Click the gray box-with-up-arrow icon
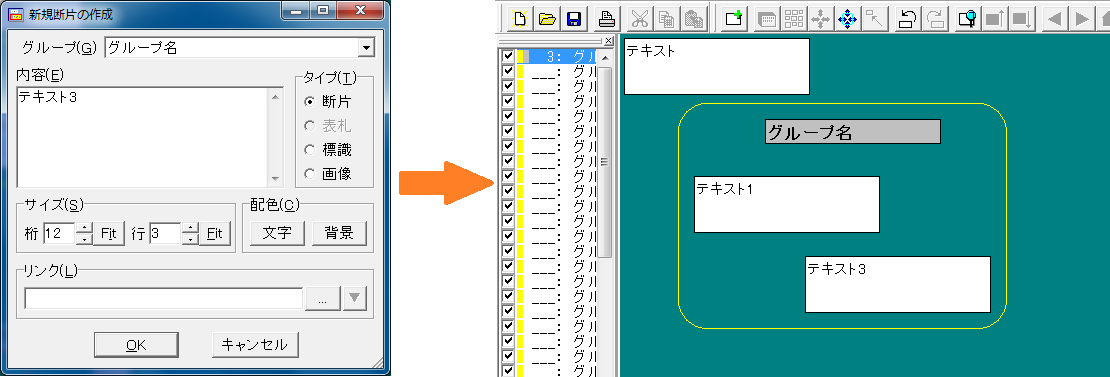The image size is (1110, 377). point(995,18)
